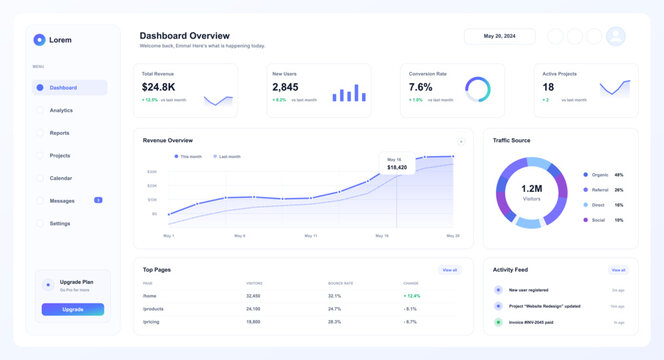664x360 pixels.
Task: Click the green invoice paid activity icon
Action: click(498, 322)
